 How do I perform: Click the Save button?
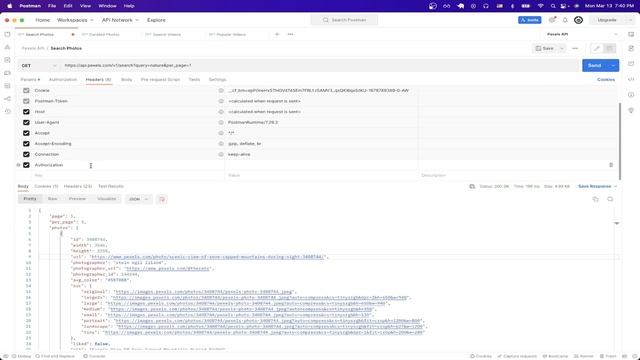[545, 49]
